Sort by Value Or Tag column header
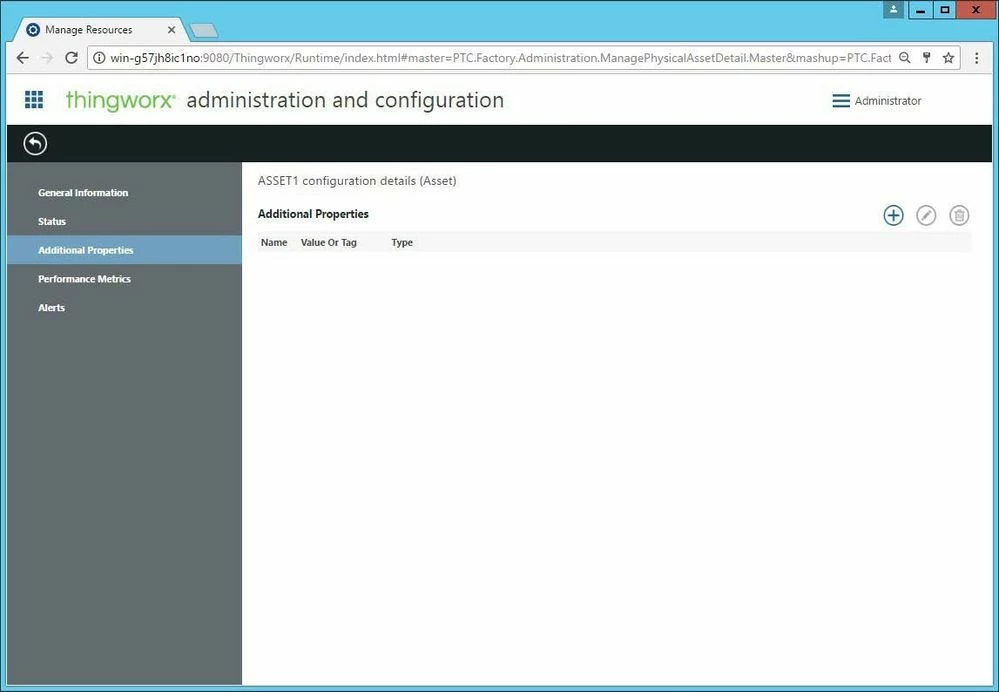 329,242
